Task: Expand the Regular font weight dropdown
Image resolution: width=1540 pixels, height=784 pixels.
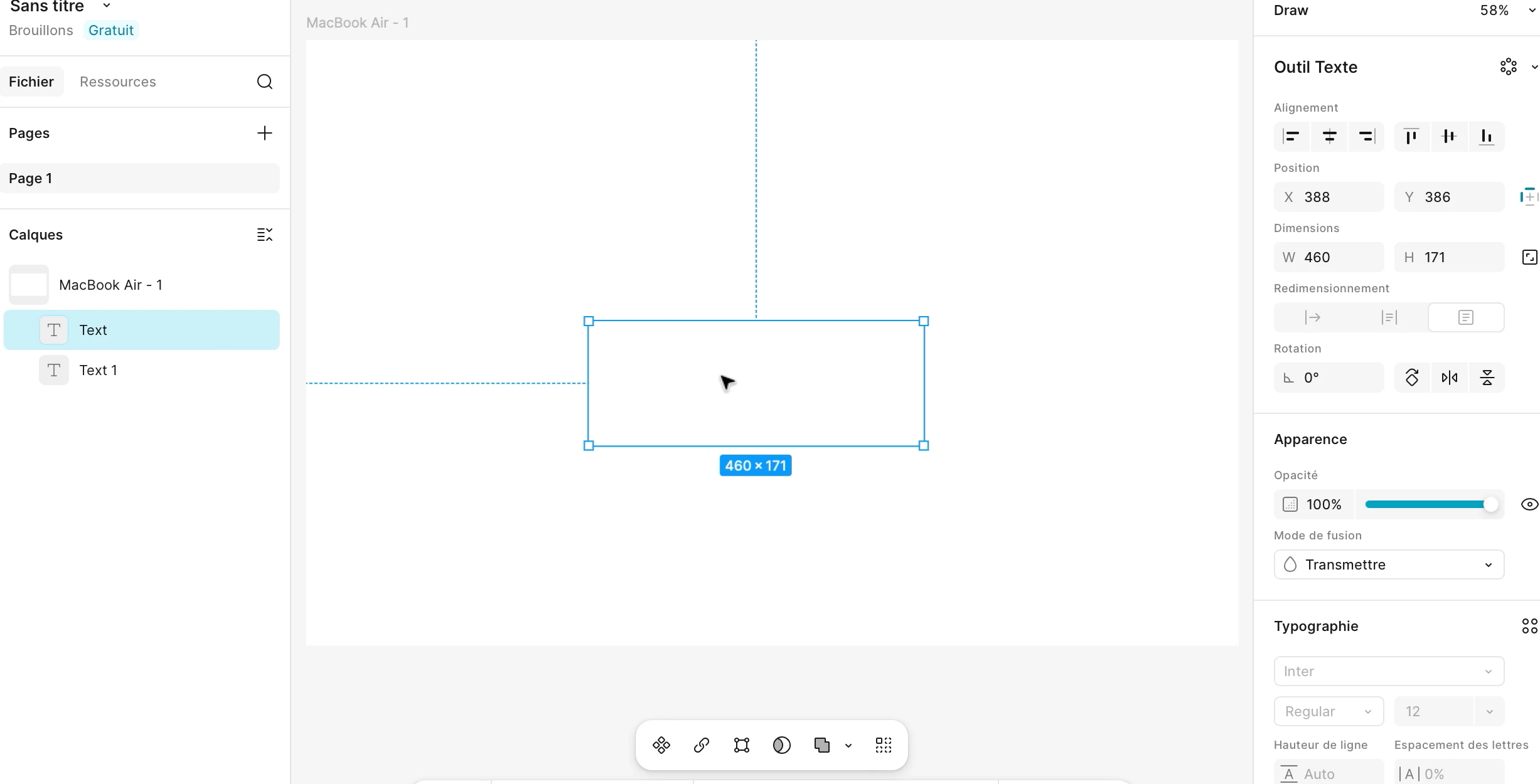Action: point(1329,711)
